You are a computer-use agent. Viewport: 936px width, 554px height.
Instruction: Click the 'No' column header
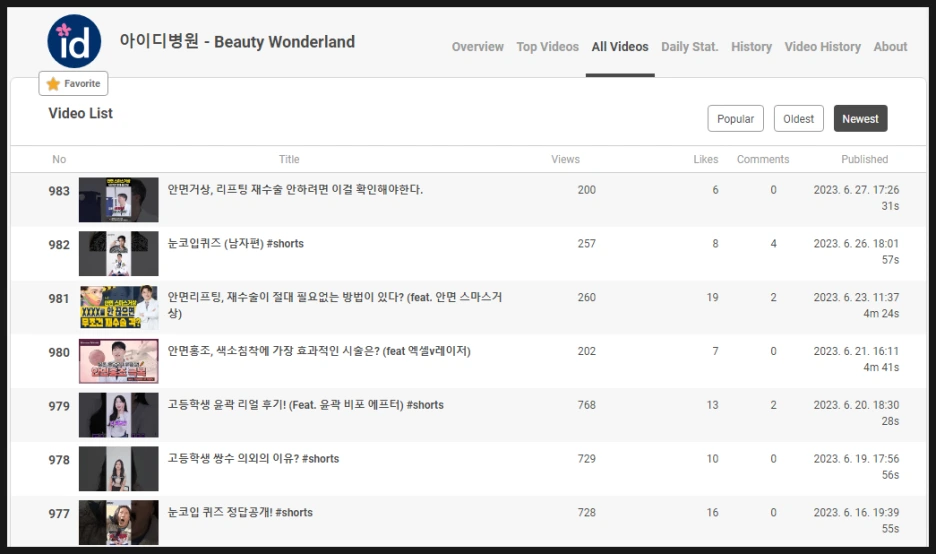pyautogui.click(x=59, y=159)
